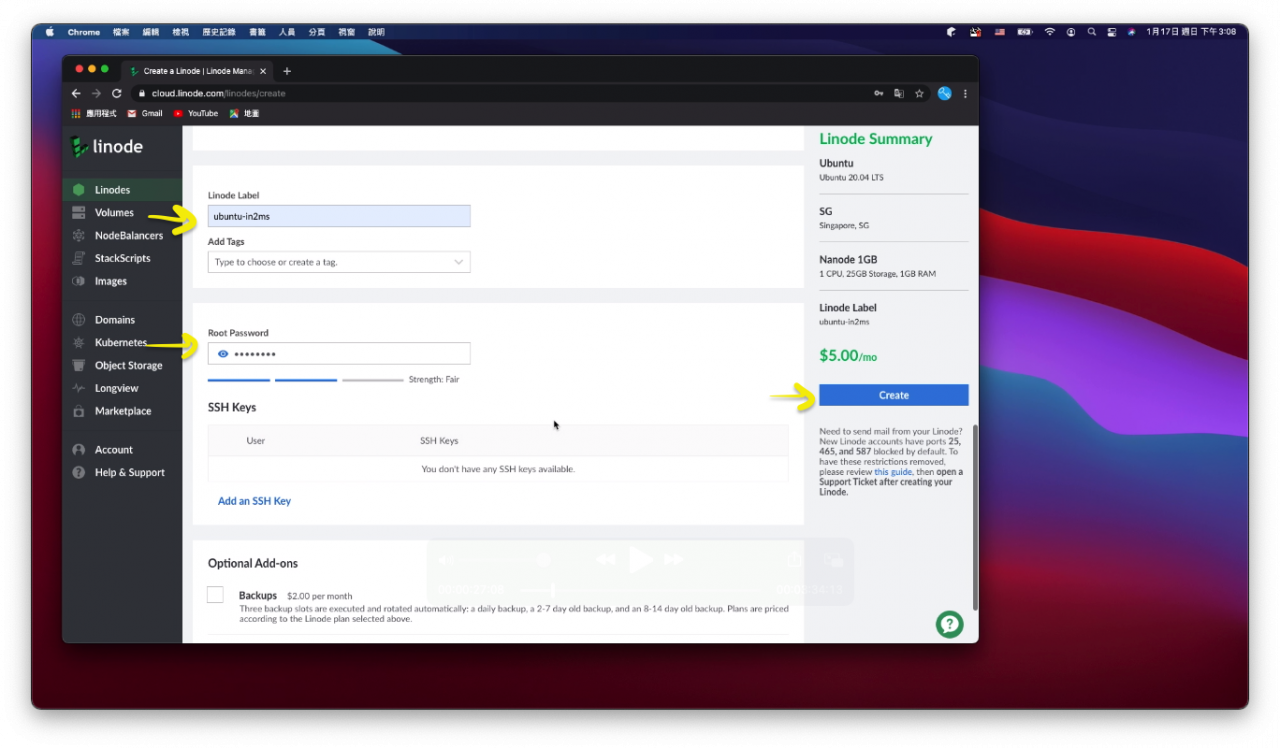The image size is (1280, 748).
Task: Show the root password with the eye icon
Action: coord(223,354)
